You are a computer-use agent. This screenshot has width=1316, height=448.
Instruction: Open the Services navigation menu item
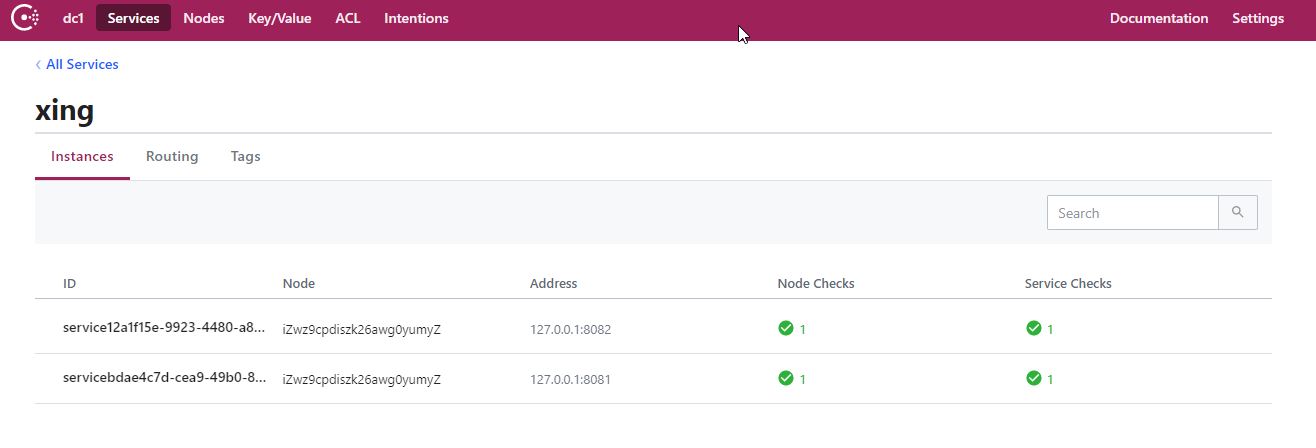pos(133,18)
